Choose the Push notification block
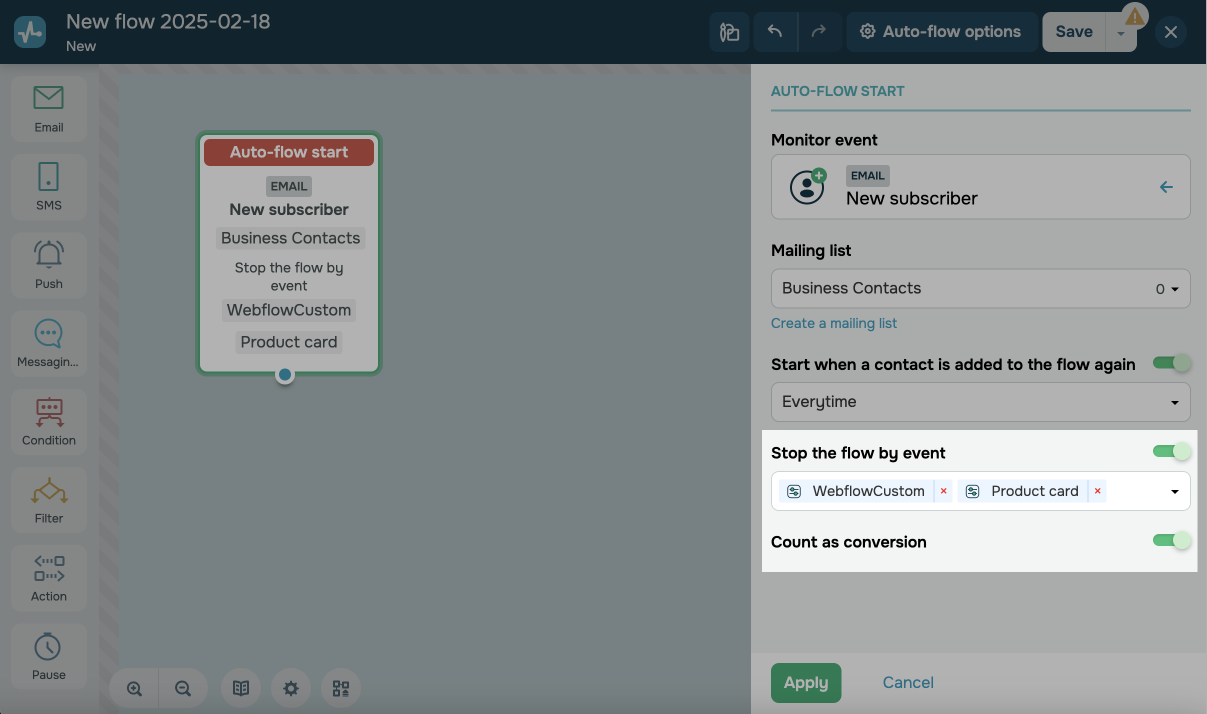The width and height of the screenshot is (1207, 714). coord(48,264)
